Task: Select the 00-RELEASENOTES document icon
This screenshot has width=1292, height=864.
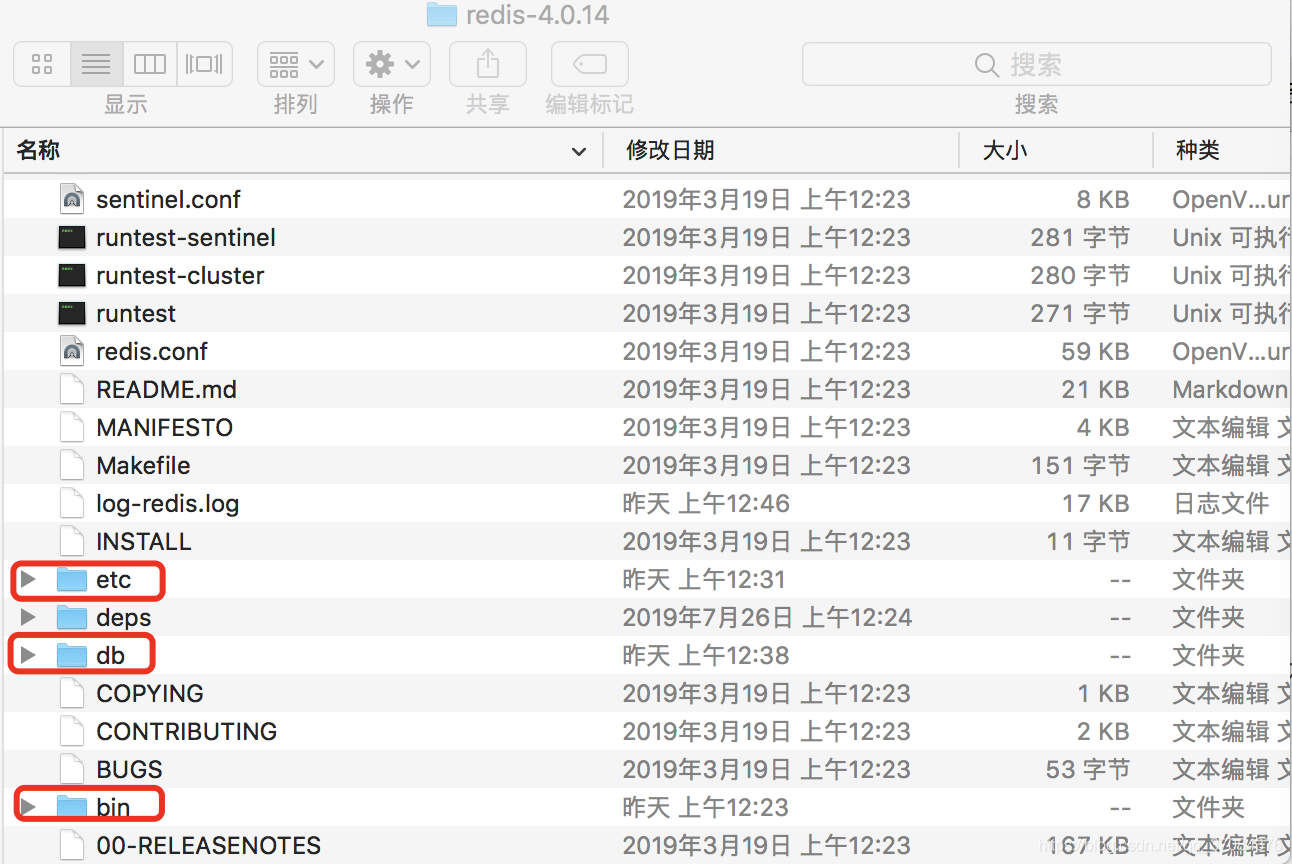Action: pyautogui.click(x=72, y=845)
